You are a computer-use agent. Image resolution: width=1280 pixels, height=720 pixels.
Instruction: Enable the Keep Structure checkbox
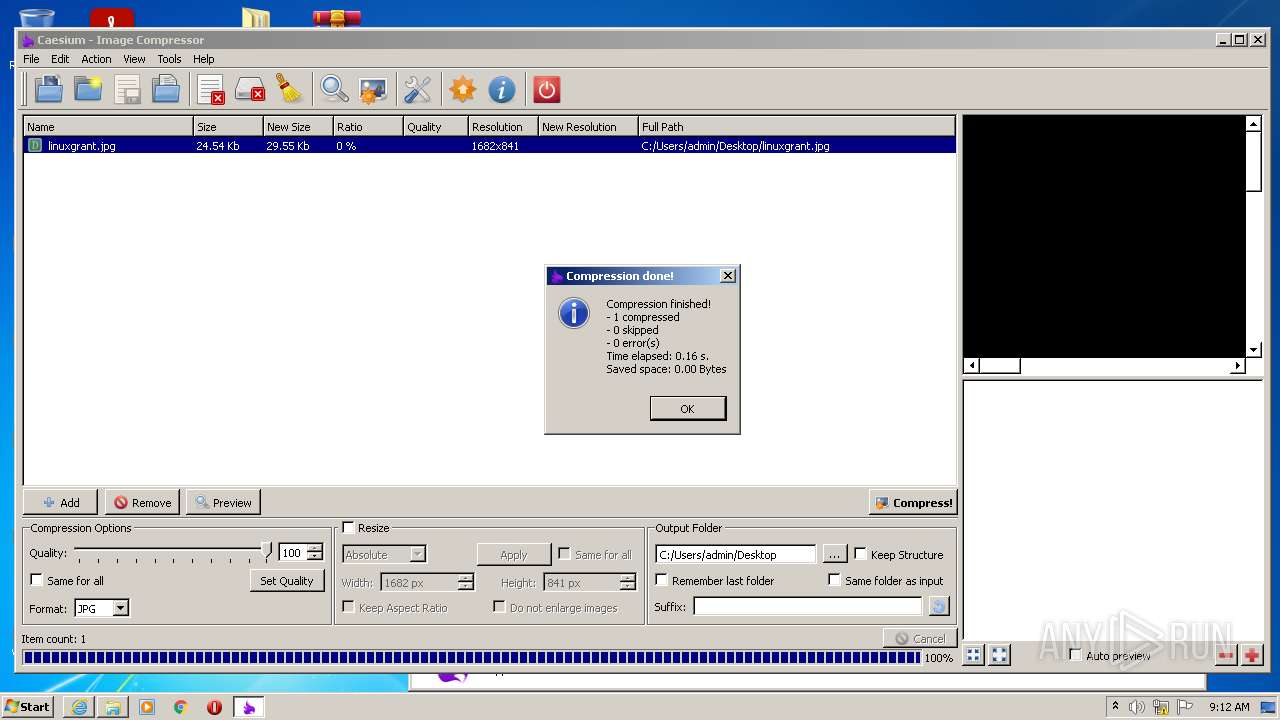[860, 554]
